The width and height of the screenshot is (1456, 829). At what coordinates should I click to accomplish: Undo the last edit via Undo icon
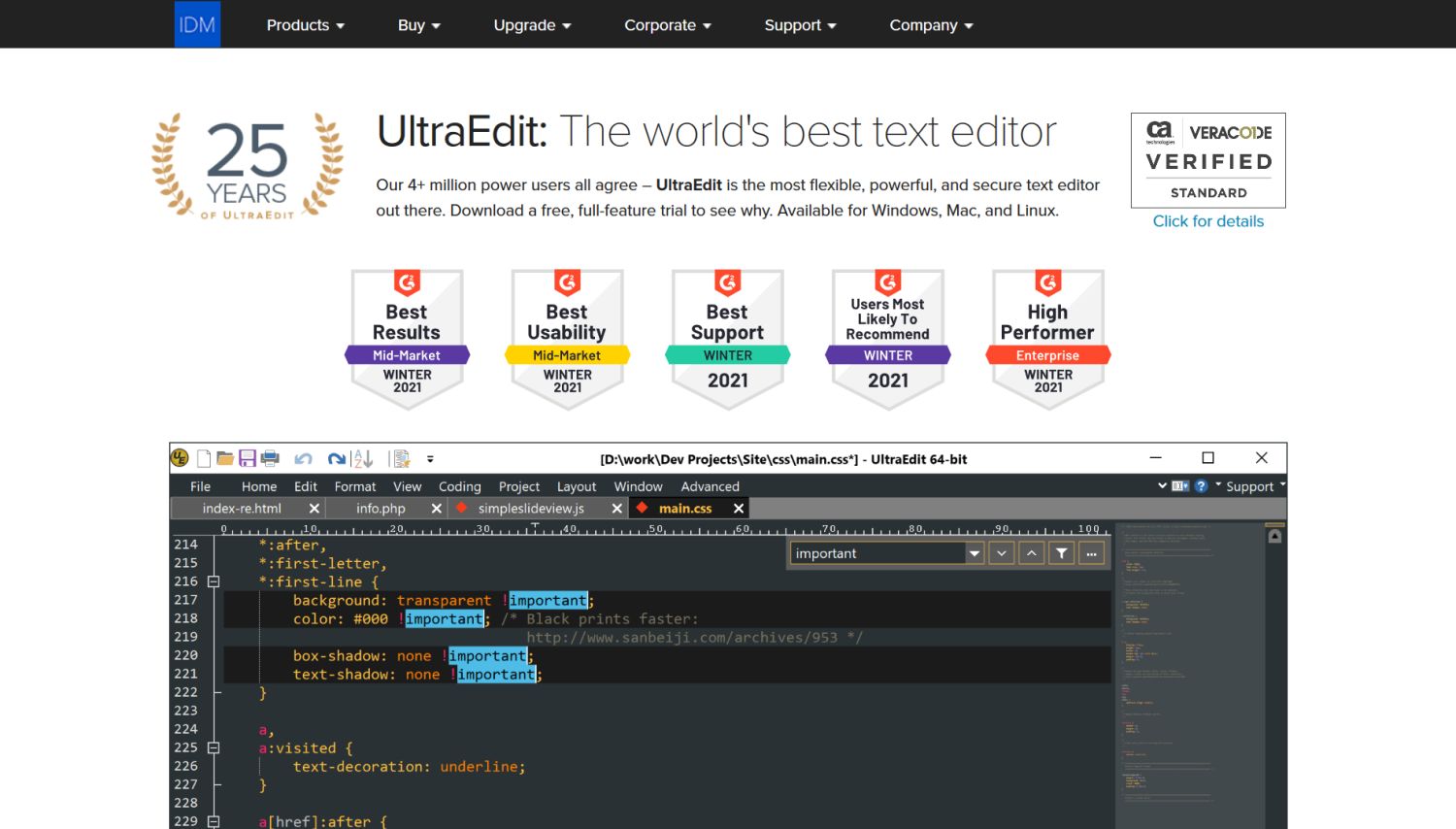tap(303, 458)
